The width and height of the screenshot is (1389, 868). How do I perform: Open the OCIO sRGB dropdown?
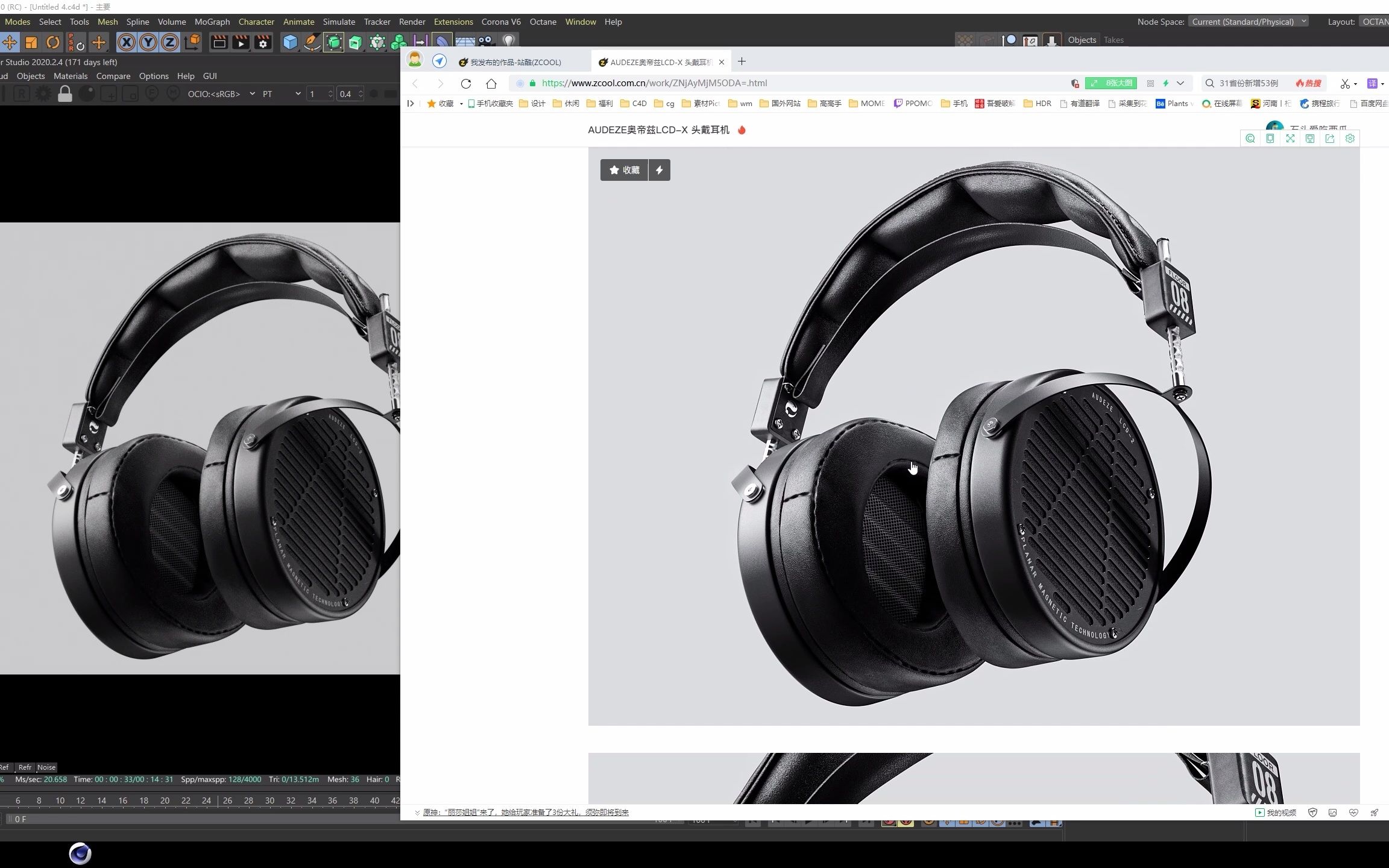[221, 94]
